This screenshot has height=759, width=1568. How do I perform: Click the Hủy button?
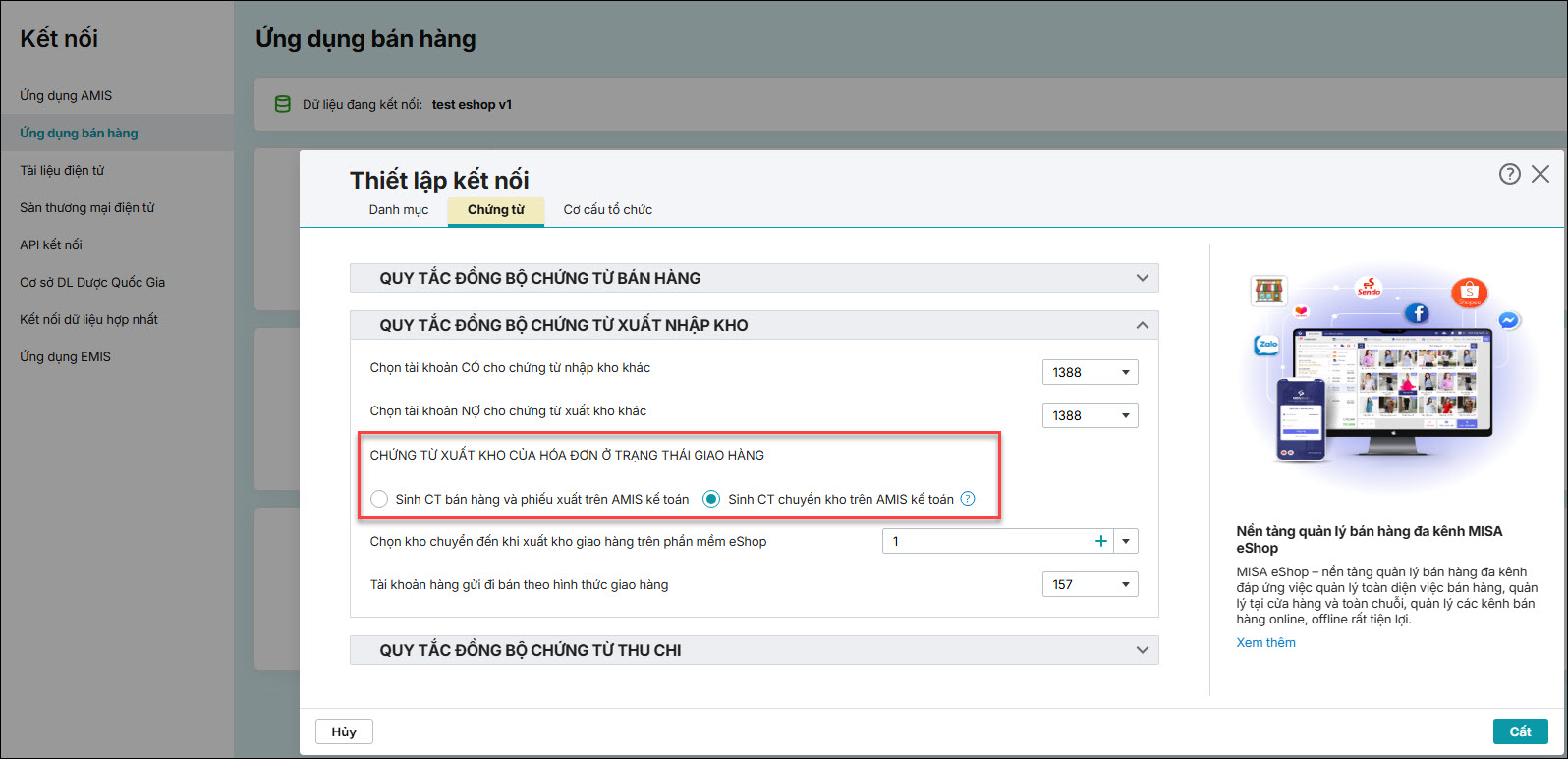[x=344, y=732]
